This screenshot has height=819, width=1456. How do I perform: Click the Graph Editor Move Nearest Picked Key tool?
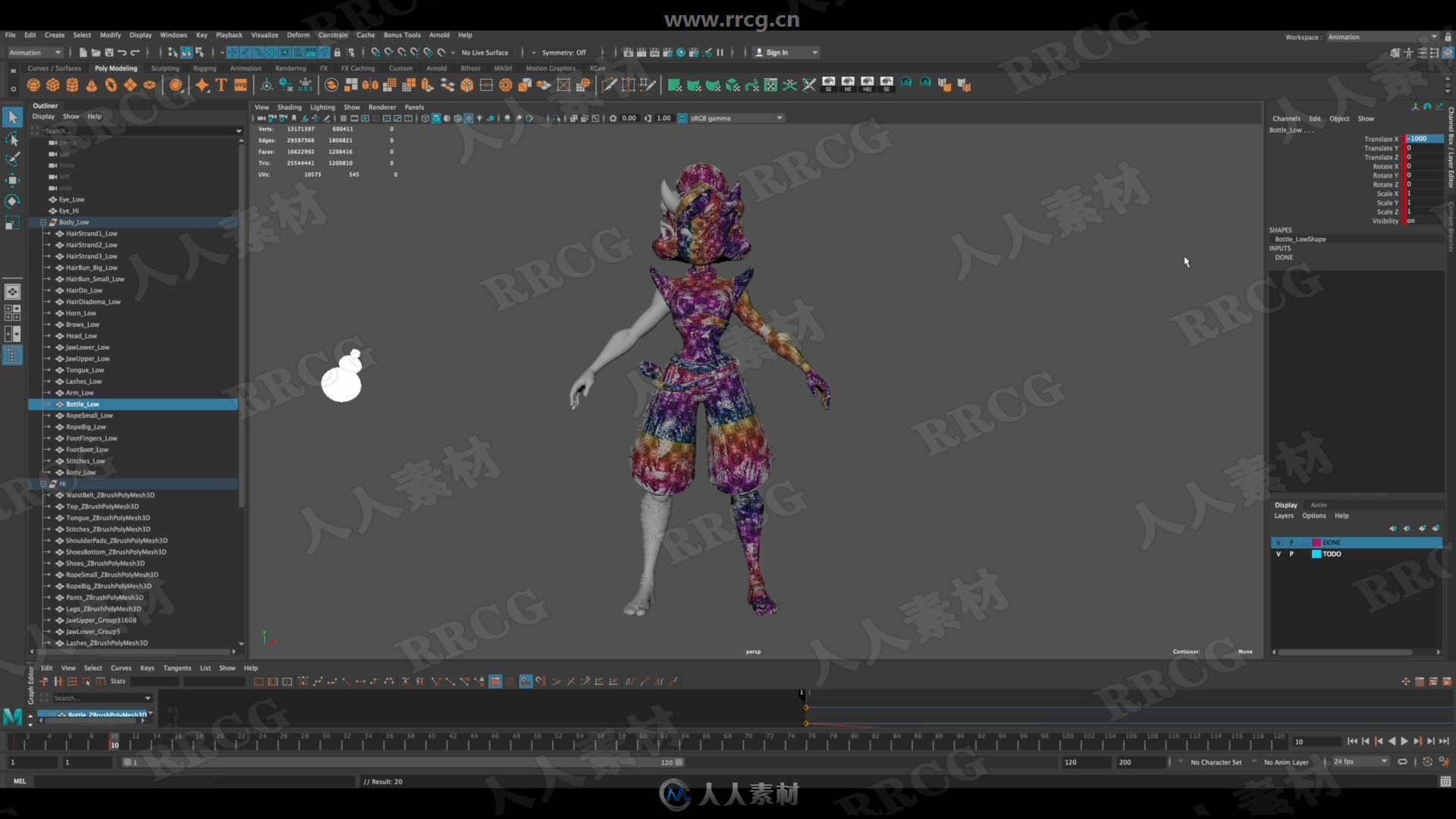coord(45,681)
